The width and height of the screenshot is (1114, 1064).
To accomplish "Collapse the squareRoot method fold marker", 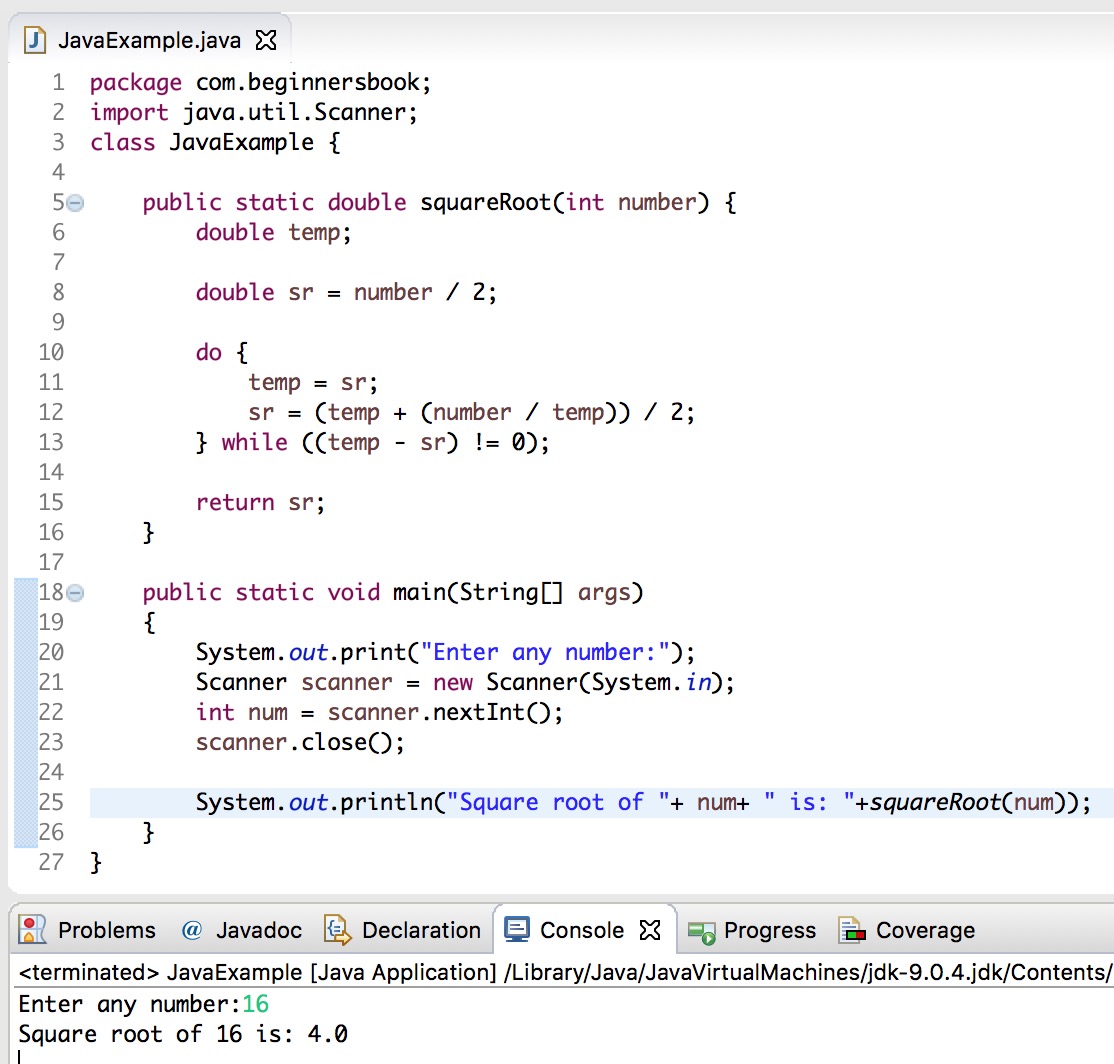I will 73,202.
